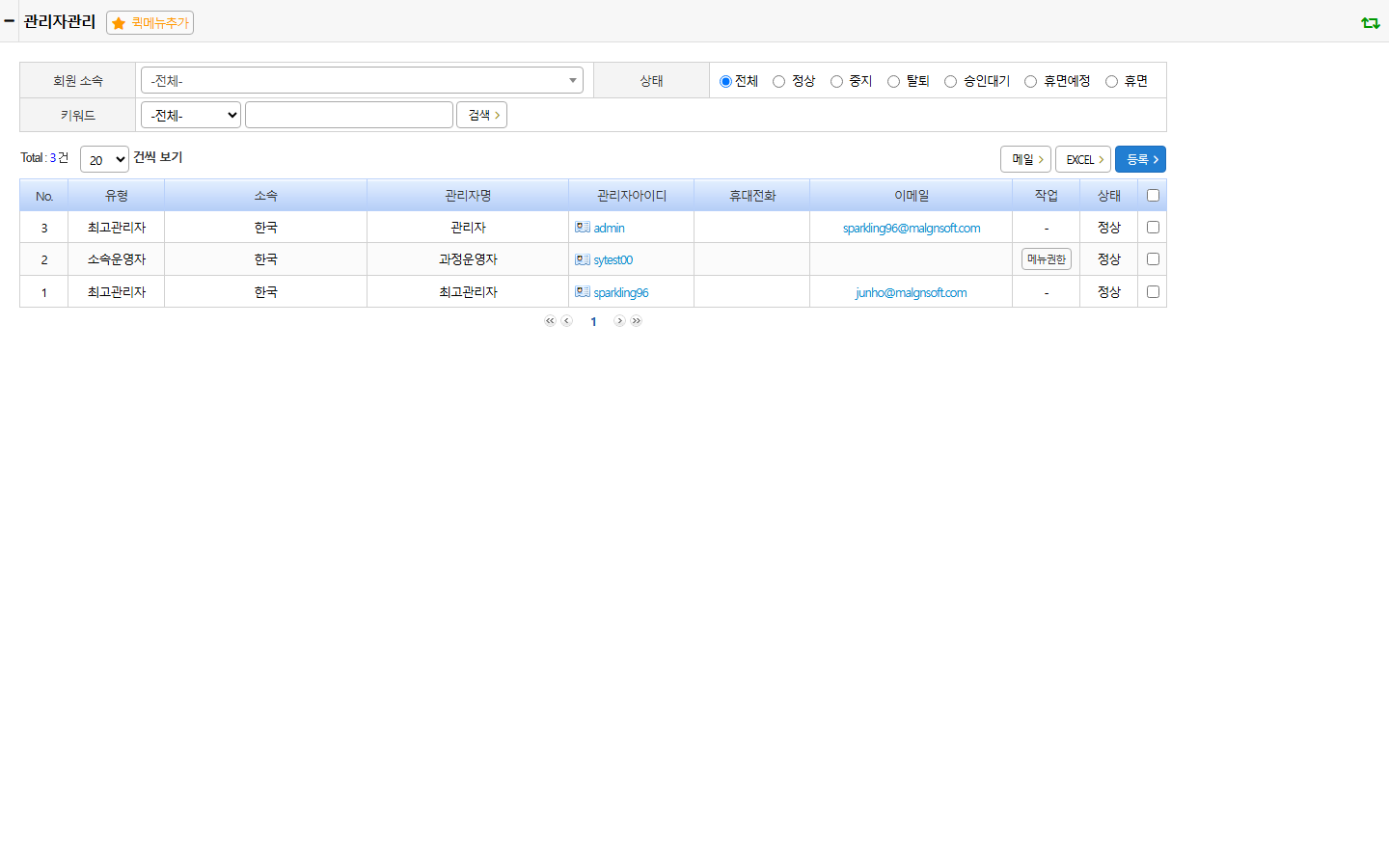Check the checkbox for the sparkling96 row
Screen dimensions: 1389x868
(1153, 292)
